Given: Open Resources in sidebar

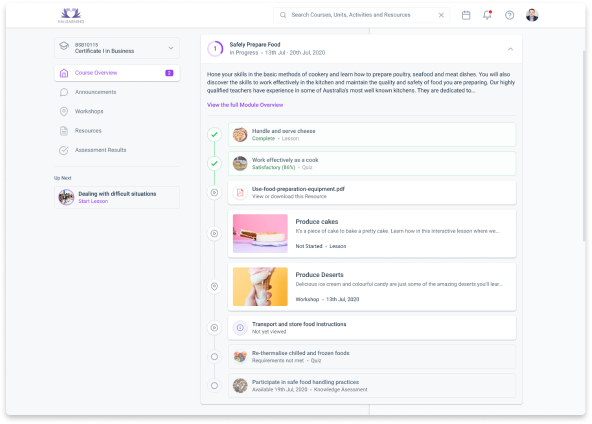Looking at the screenshot, I should pos(117,131).
